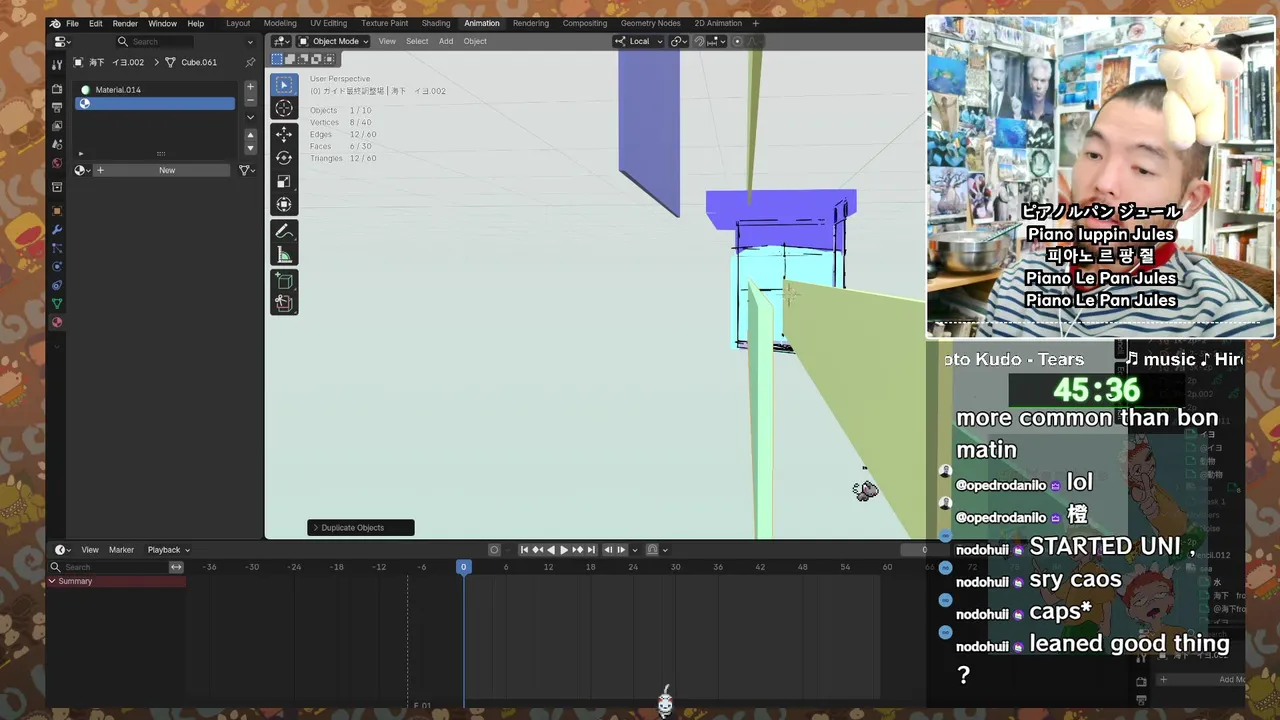The width and height of the screenshot is (1280, 720).
Task: Open the Tool properties tab
Action: coord(57,64)
